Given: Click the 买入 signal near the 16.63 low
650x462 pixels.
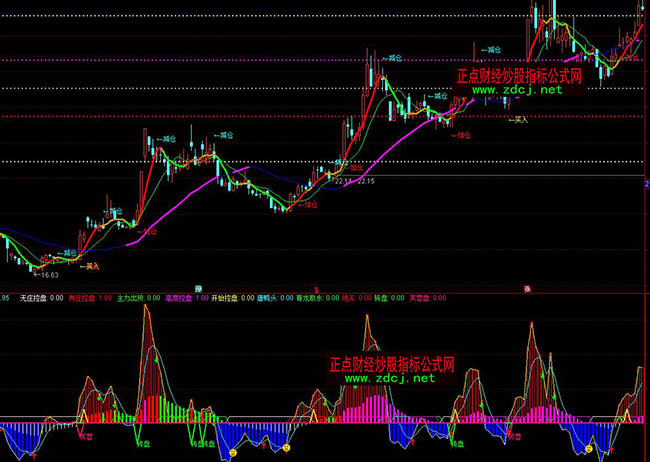Looking at the screenshot, I should click(x=91, y=266).
